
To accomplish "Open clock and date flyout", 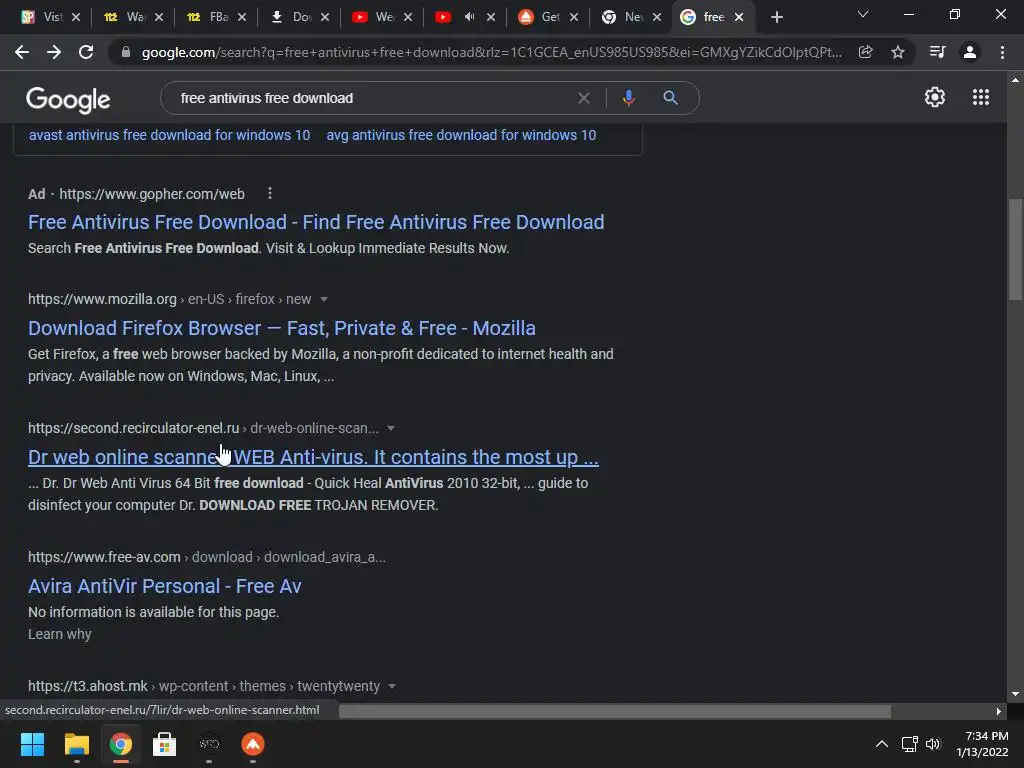I will click(982, 744).
